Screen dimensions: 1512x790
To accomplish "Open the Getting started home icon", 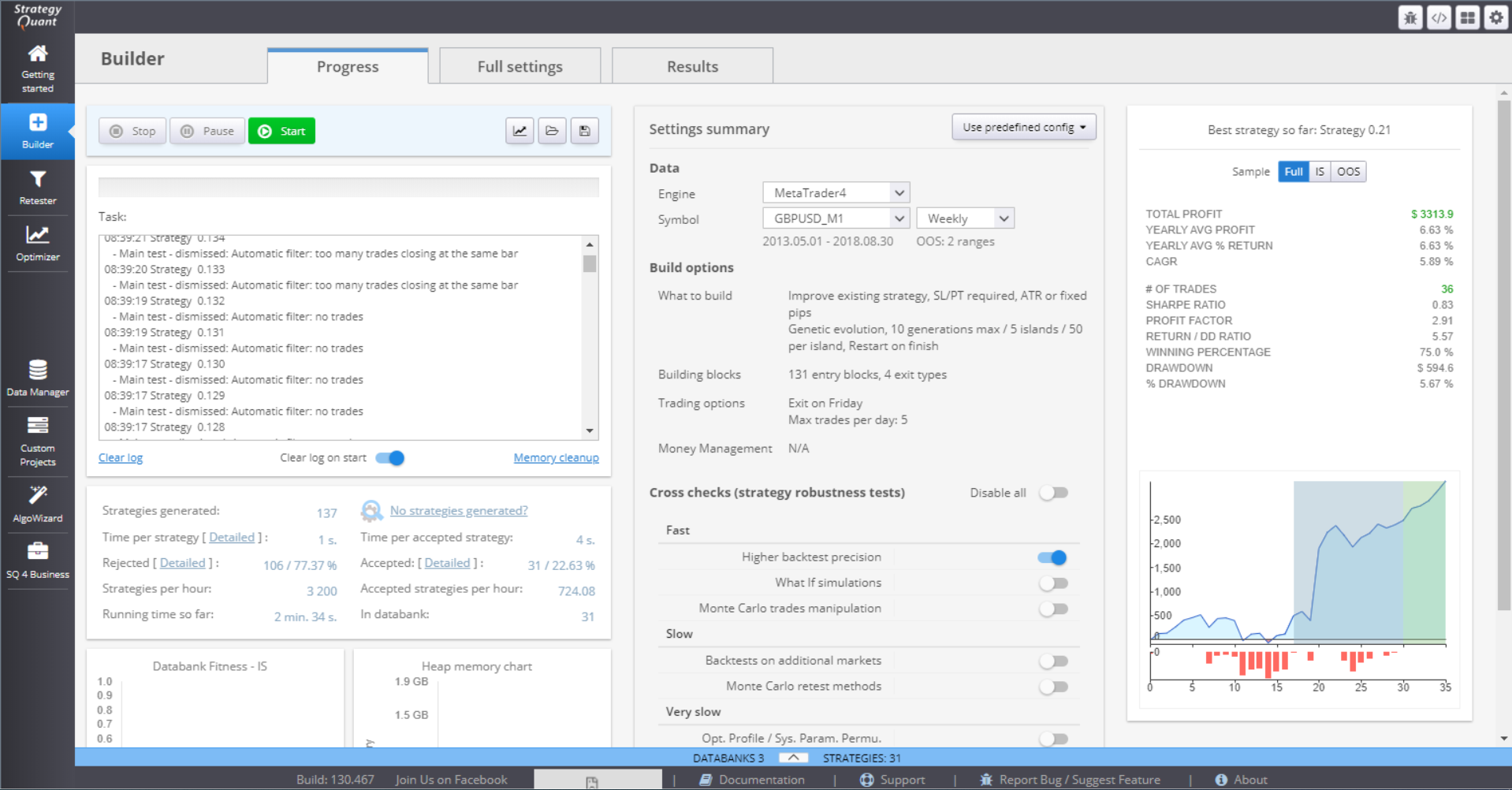I will tap(38, 54).
